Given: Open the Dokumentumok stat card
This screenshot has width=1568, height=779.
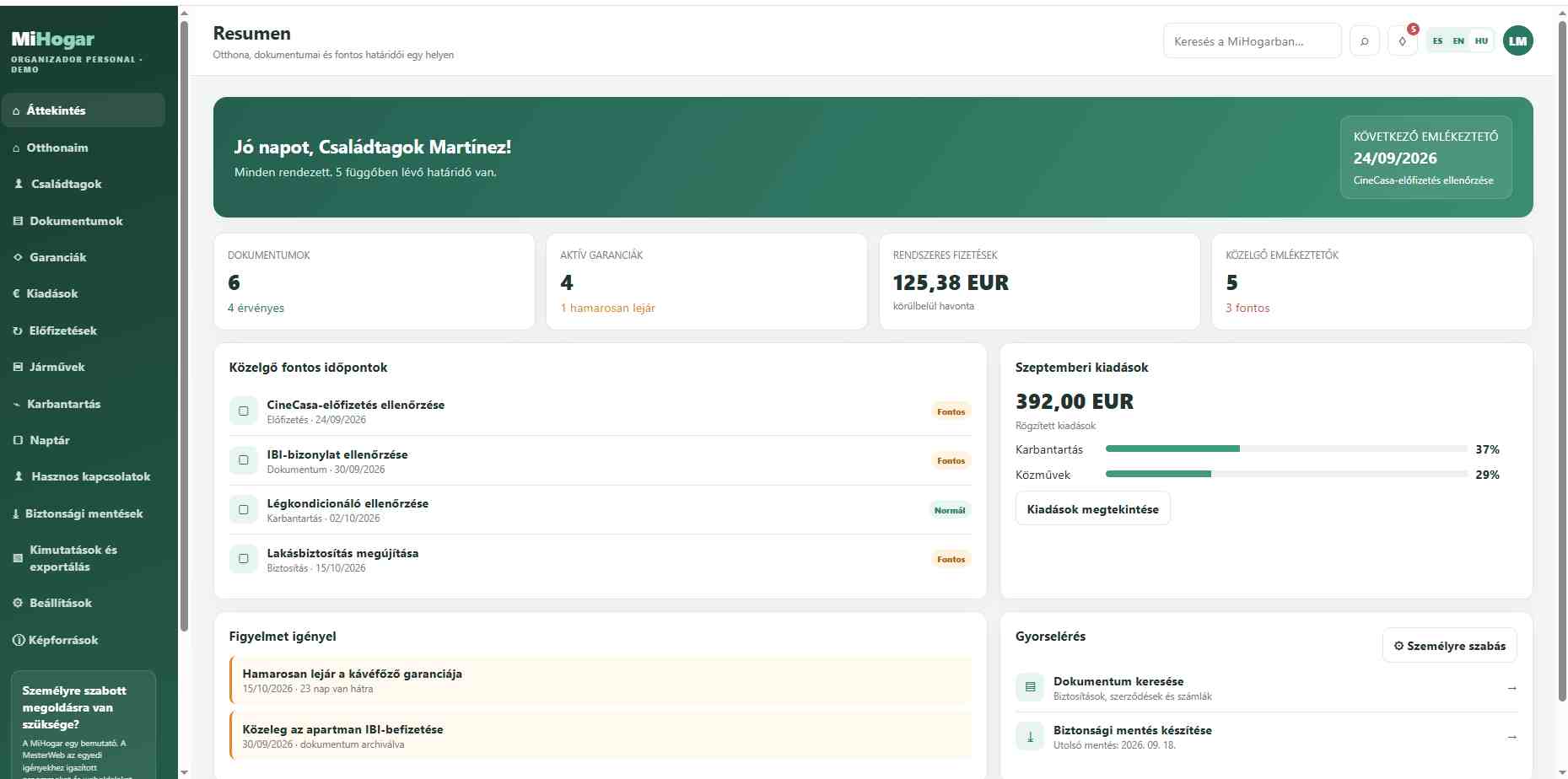Looking at the screenshot, I should [x=374, y=282].
